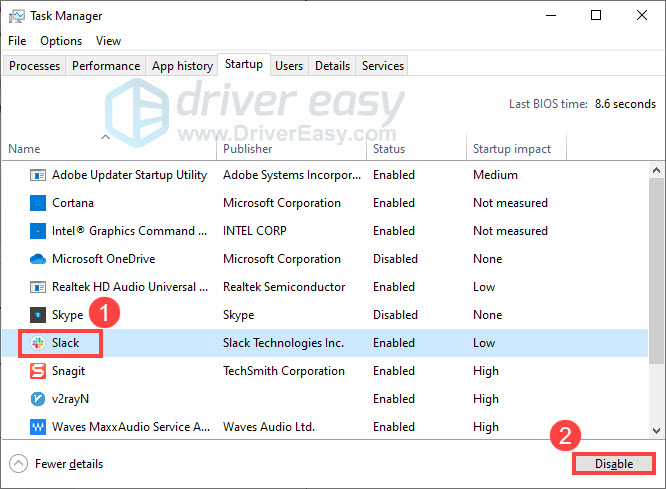
Task: Maximize the Task Manager window
Action: 596,16
